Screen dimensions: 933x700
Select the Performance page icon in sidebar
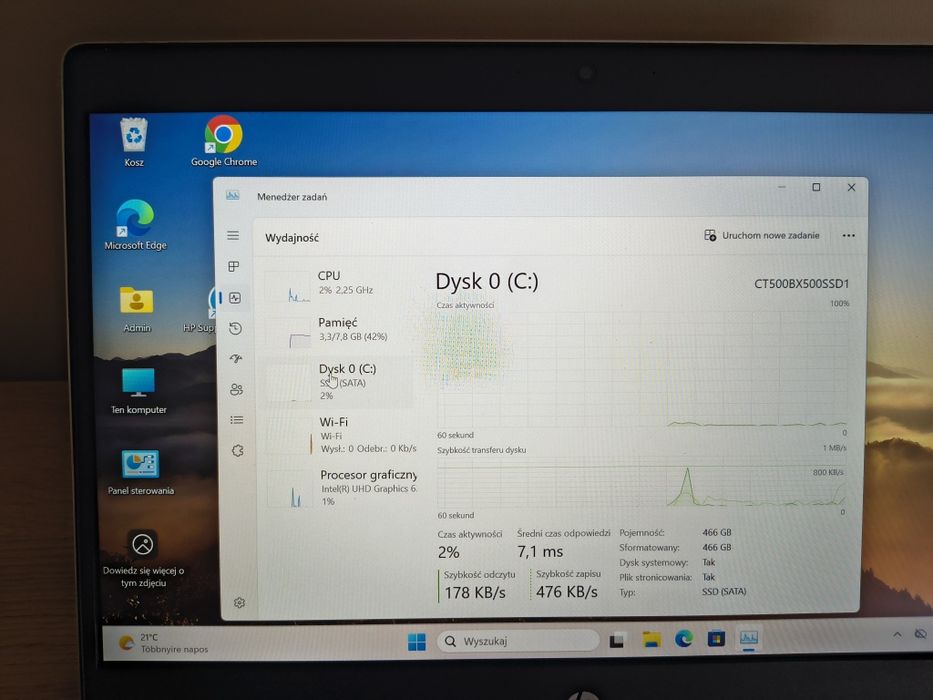coord(235,298)
